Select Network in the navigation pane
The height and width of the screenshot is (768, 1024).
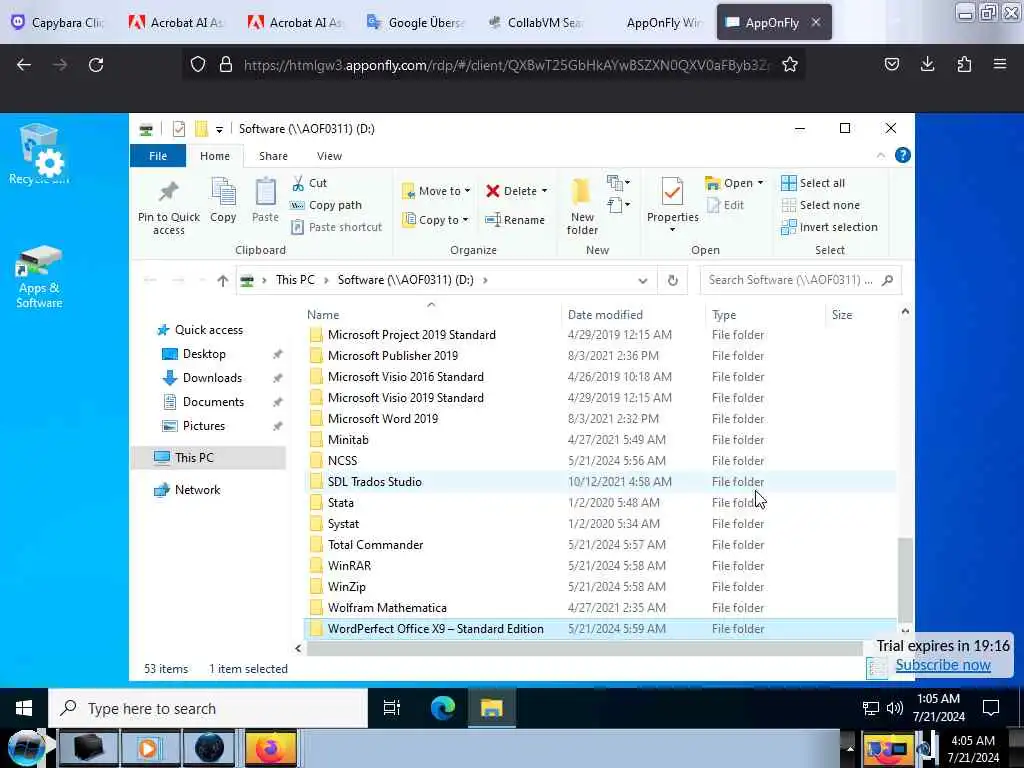click(197, 490)
